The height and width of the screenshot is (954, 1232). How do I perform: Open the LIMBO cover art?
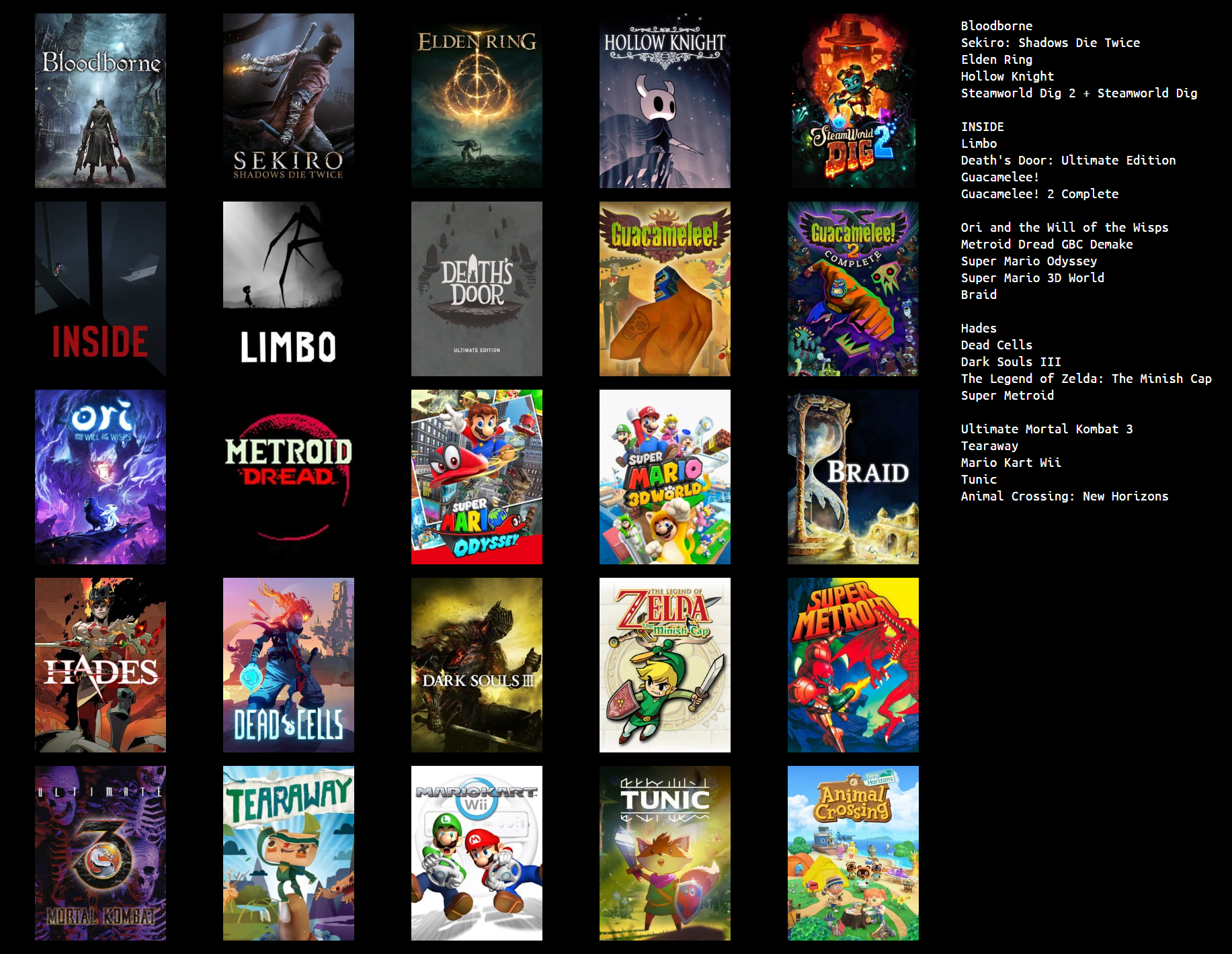[x=288, y=289]
